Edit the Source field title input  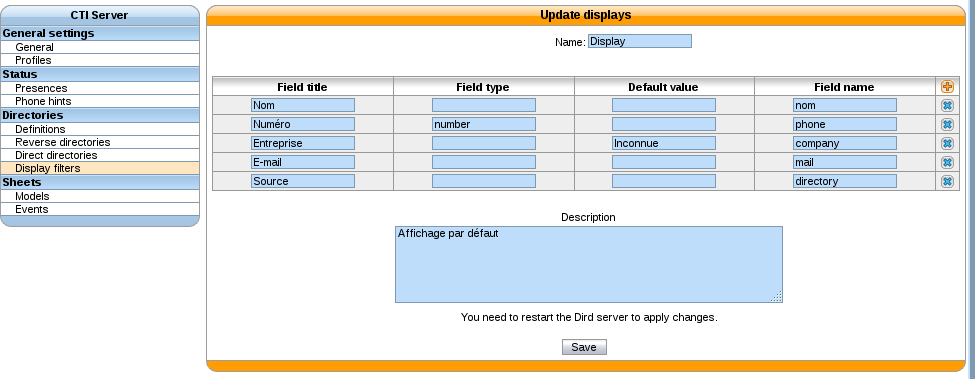tap(303, 181)
